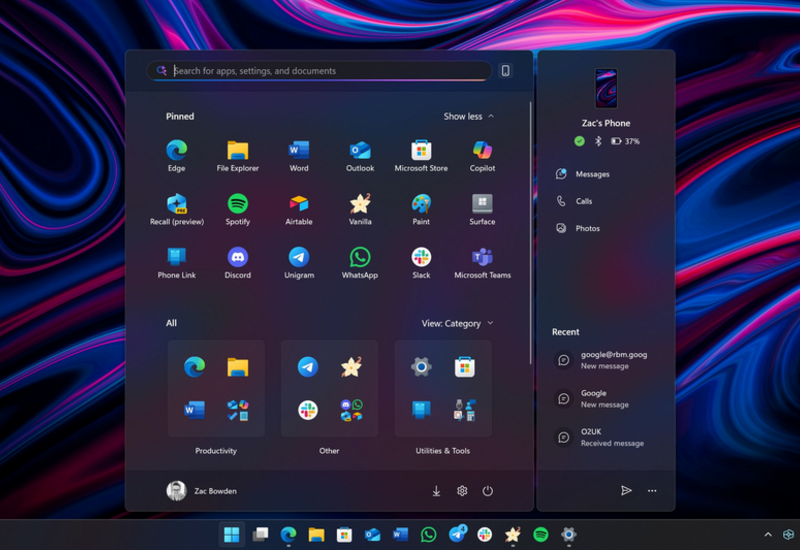This screenshot has width=800, height=550.
Task: Launch WhatsApp from Pinned section
Action: pos(360,263)
